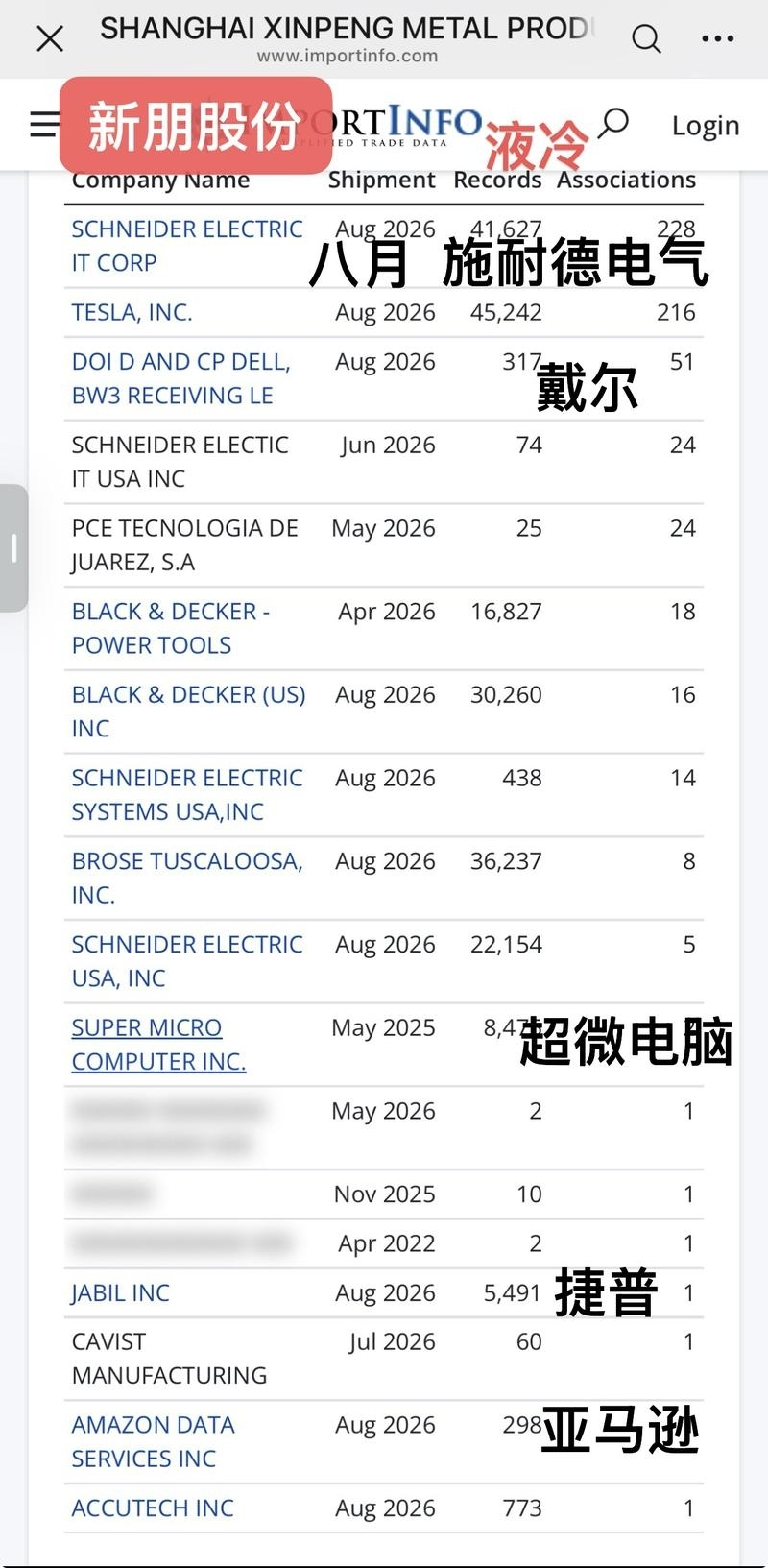Open Schneider Electric Systems USA link
This screenshot has width=768, height=1568.
[x=187, y=795]
